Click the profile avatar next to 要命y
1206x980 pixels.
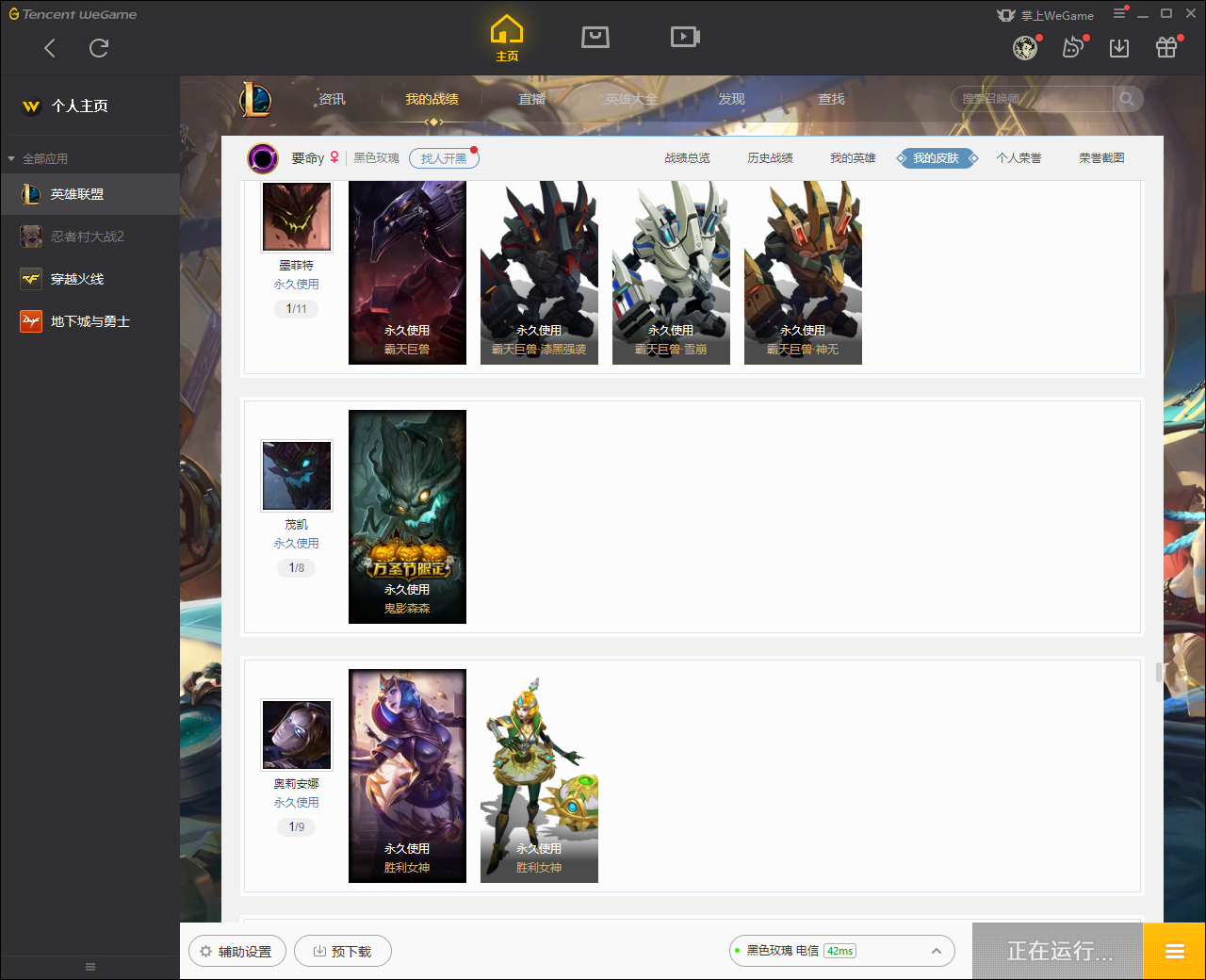click(x=263, y=158)
